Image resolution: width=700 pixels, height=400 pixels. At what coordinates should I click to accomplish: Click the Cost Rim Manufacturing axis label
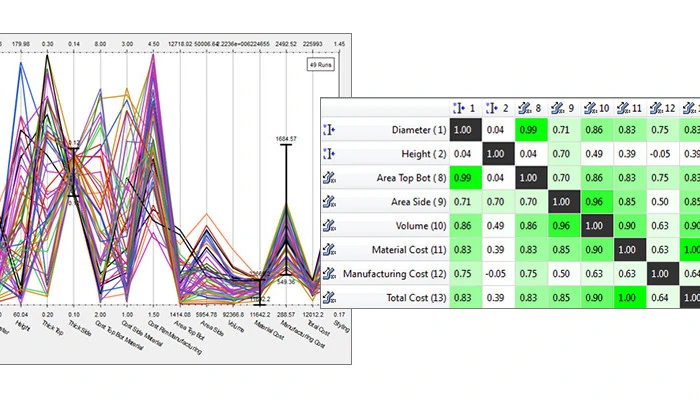click(175, 337)
